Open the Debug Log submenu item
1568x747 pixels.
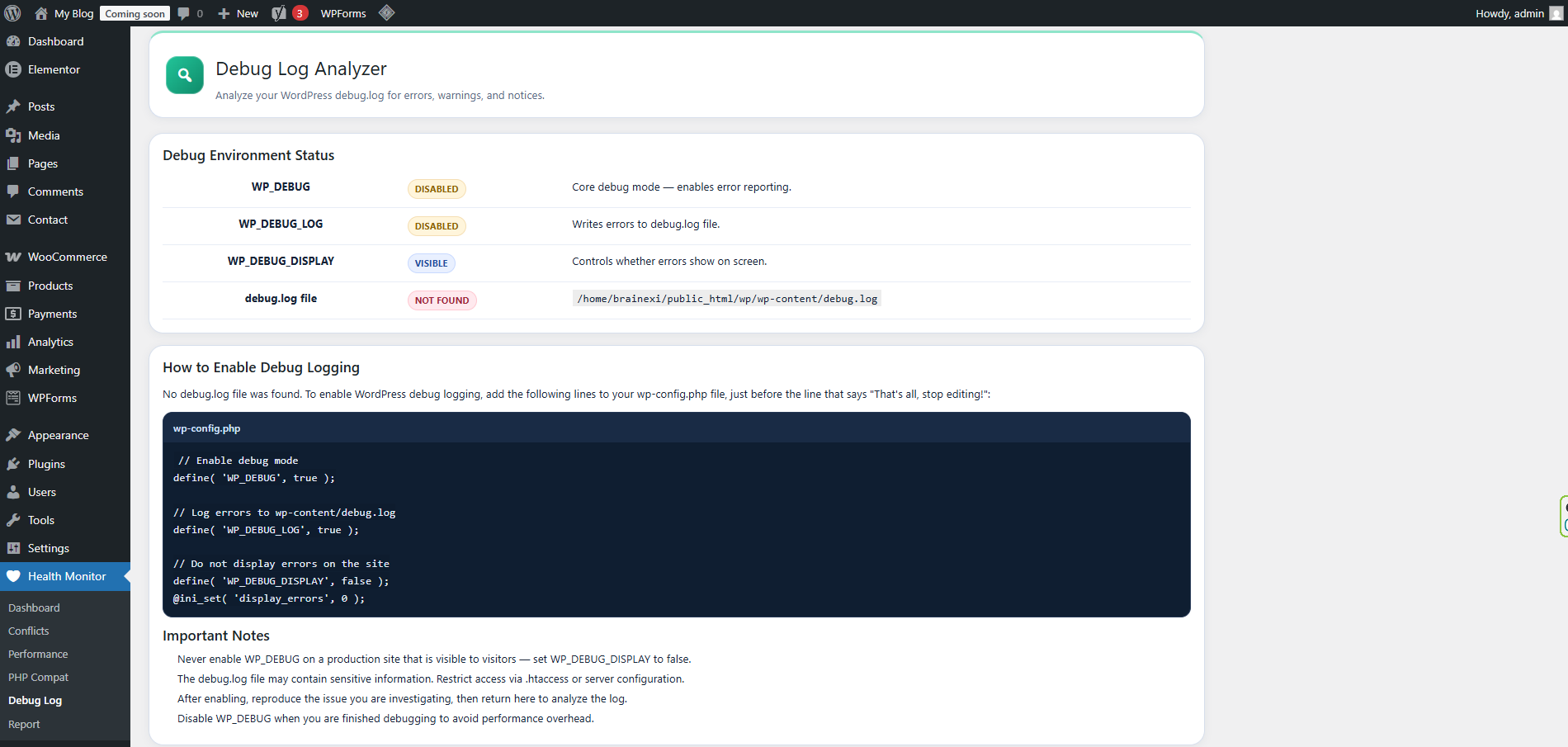tap(35, 700)
